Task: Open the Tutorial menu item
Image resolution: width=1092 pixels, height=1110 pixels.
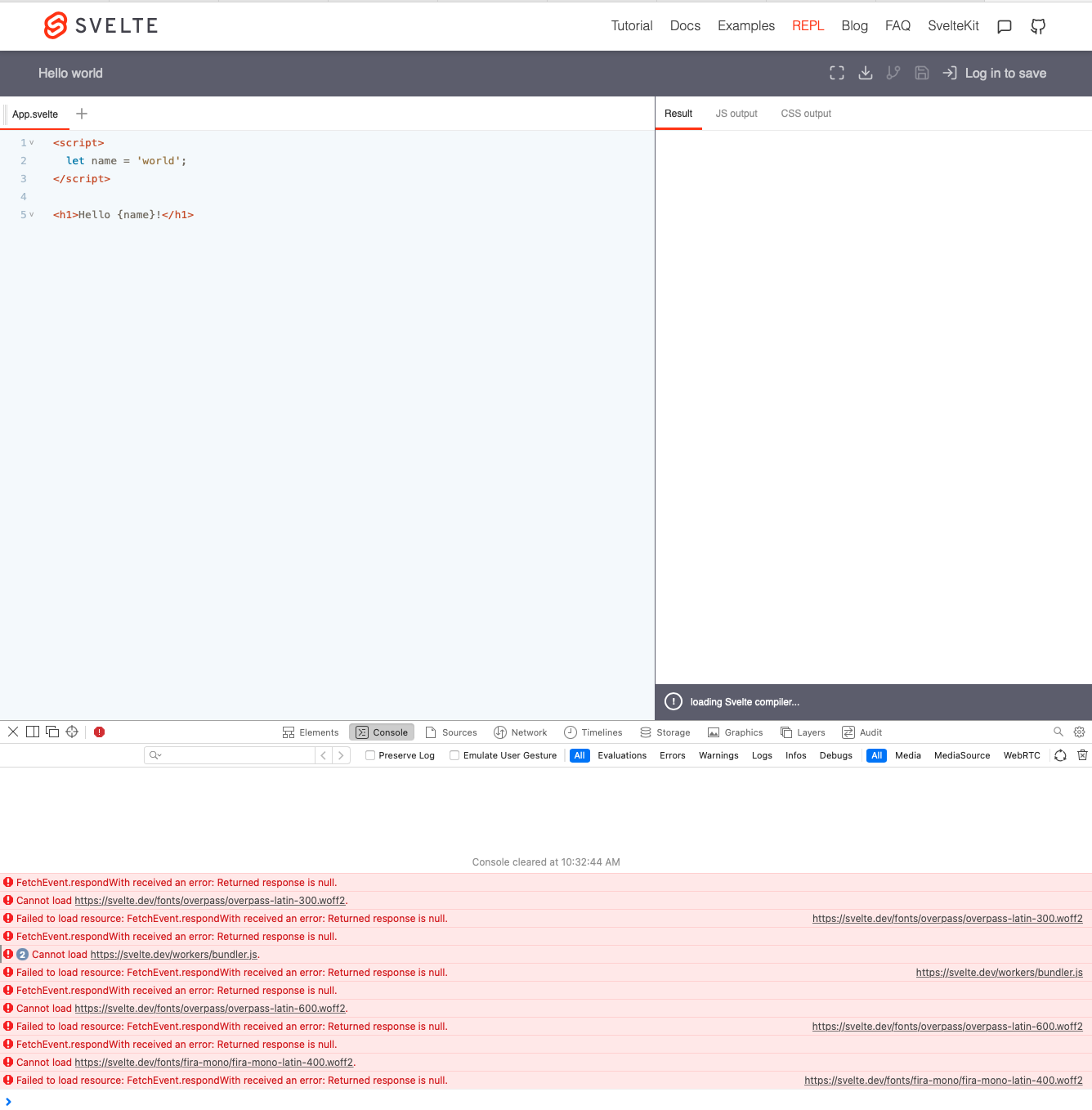Action: (631, 25)
